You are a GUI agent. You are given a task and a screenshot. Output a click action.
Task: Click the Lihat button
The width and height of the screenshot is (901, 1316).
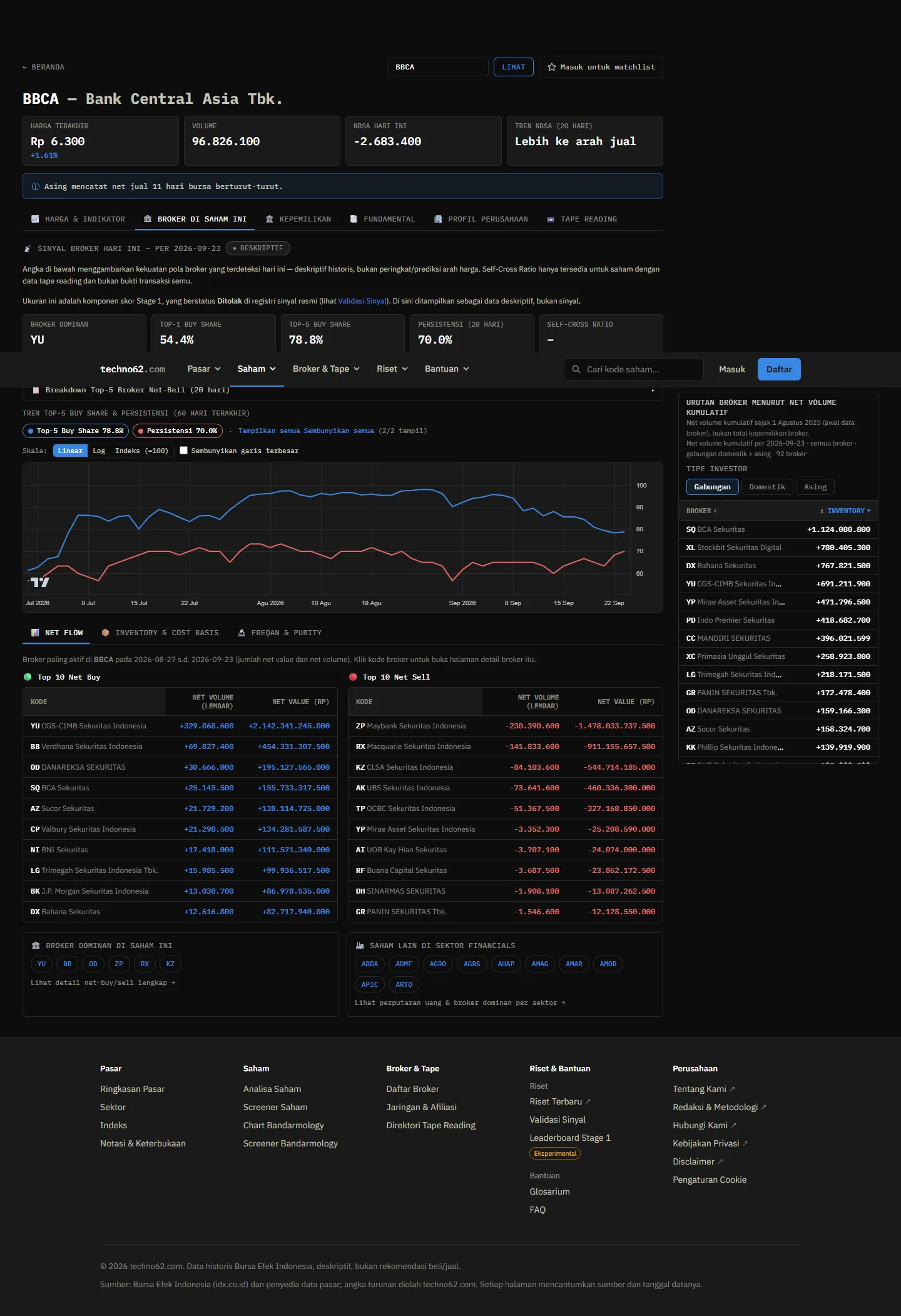[x=514, y=67]
